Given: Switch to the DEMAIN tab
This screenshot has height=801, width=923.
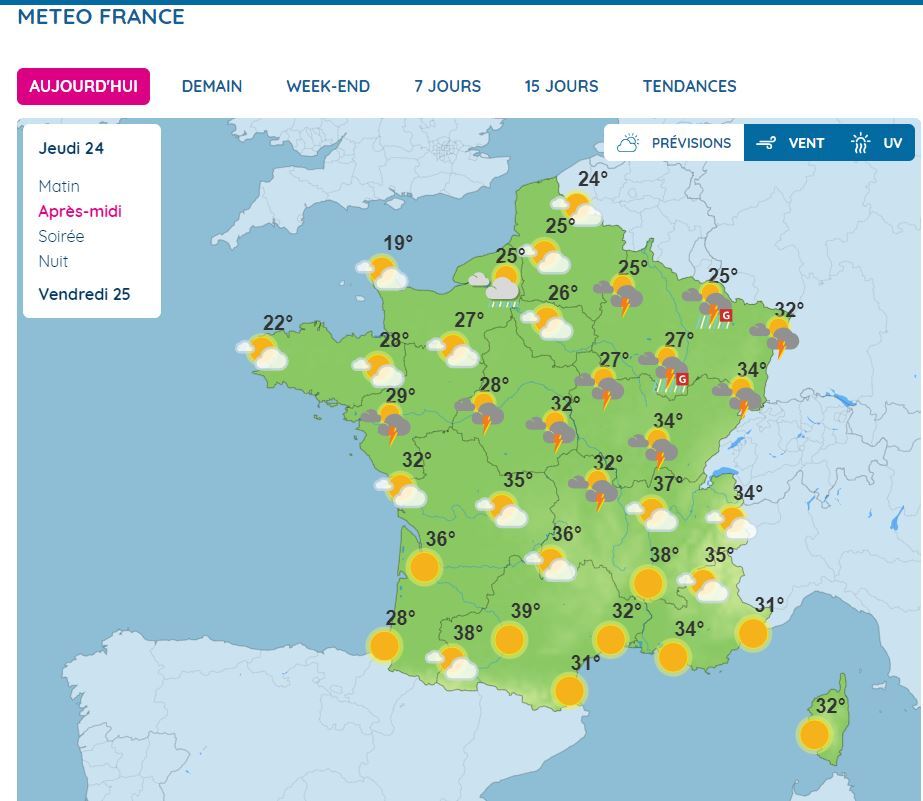Looking at the screenshot, I should point(212,87).
